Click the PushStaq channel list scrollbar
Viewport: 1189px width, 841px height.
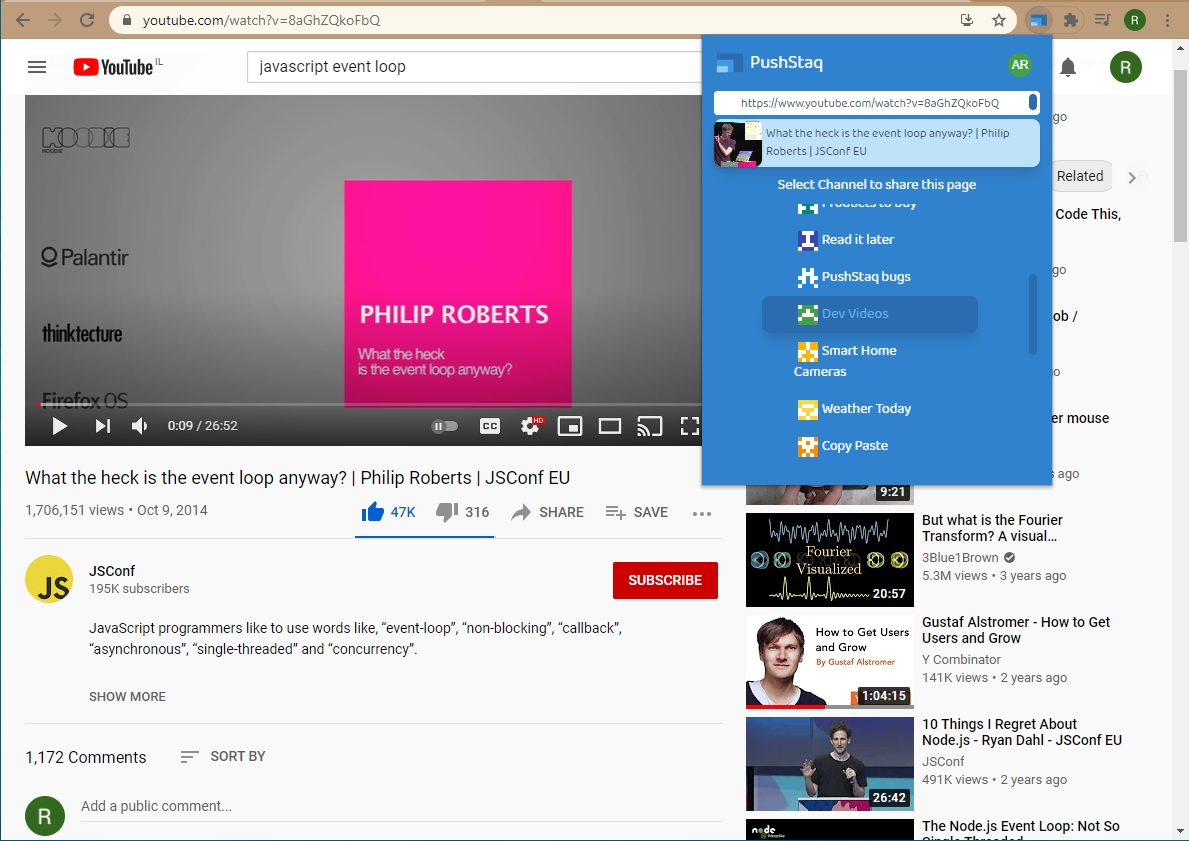(x=1033, y=314)
